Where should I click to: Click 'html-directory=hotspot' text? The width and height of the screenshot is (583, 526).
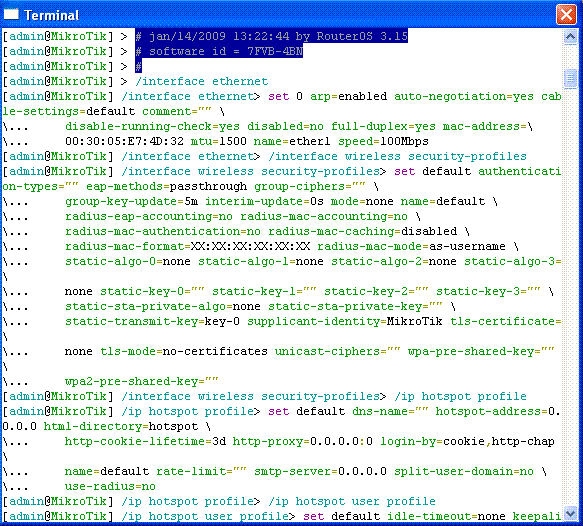click(121, 426)
